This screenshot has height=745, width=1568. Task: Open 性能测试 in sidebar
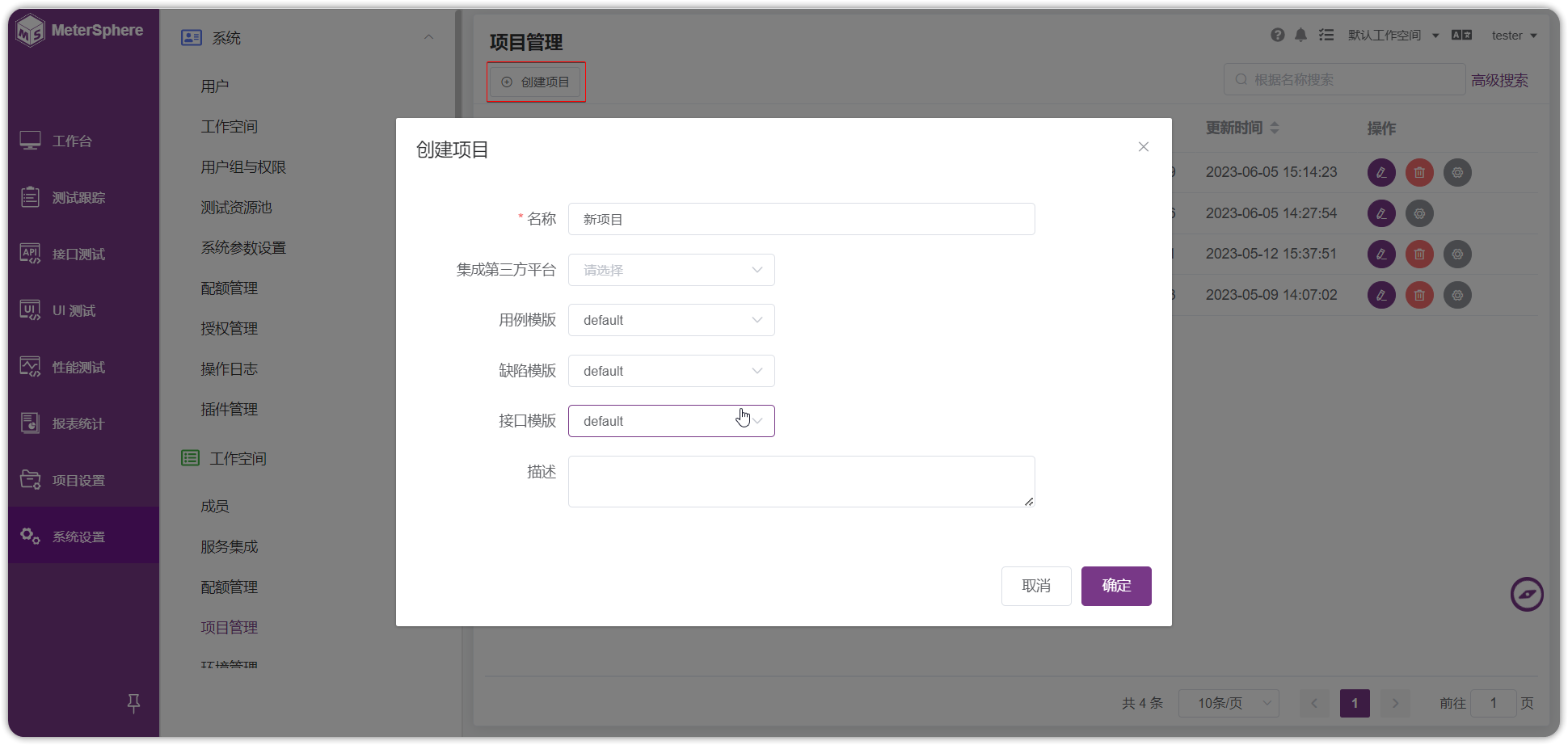(x=83, y=367)
